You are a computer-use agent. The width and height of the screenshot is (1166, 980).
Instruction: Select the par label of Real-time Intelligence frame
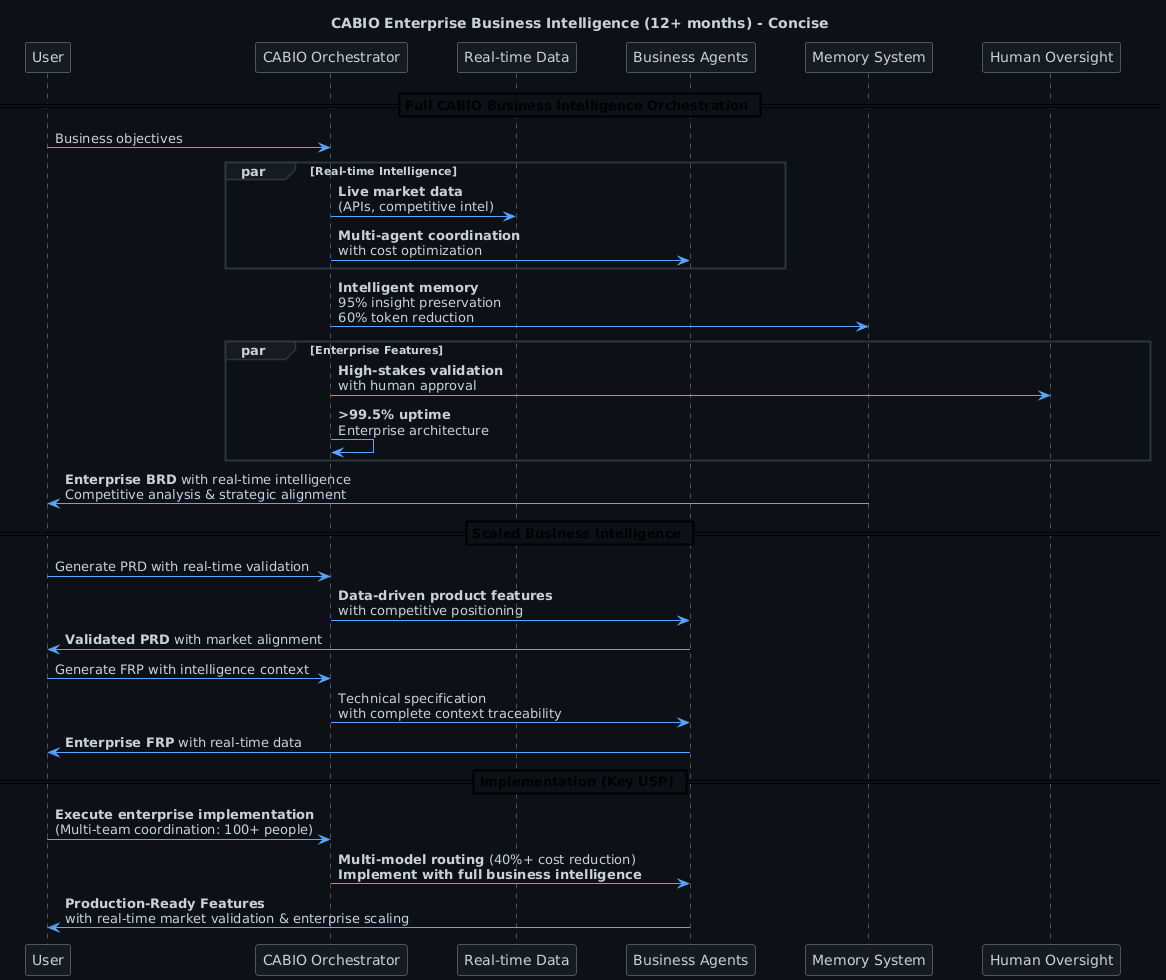[x=253, y=172]
